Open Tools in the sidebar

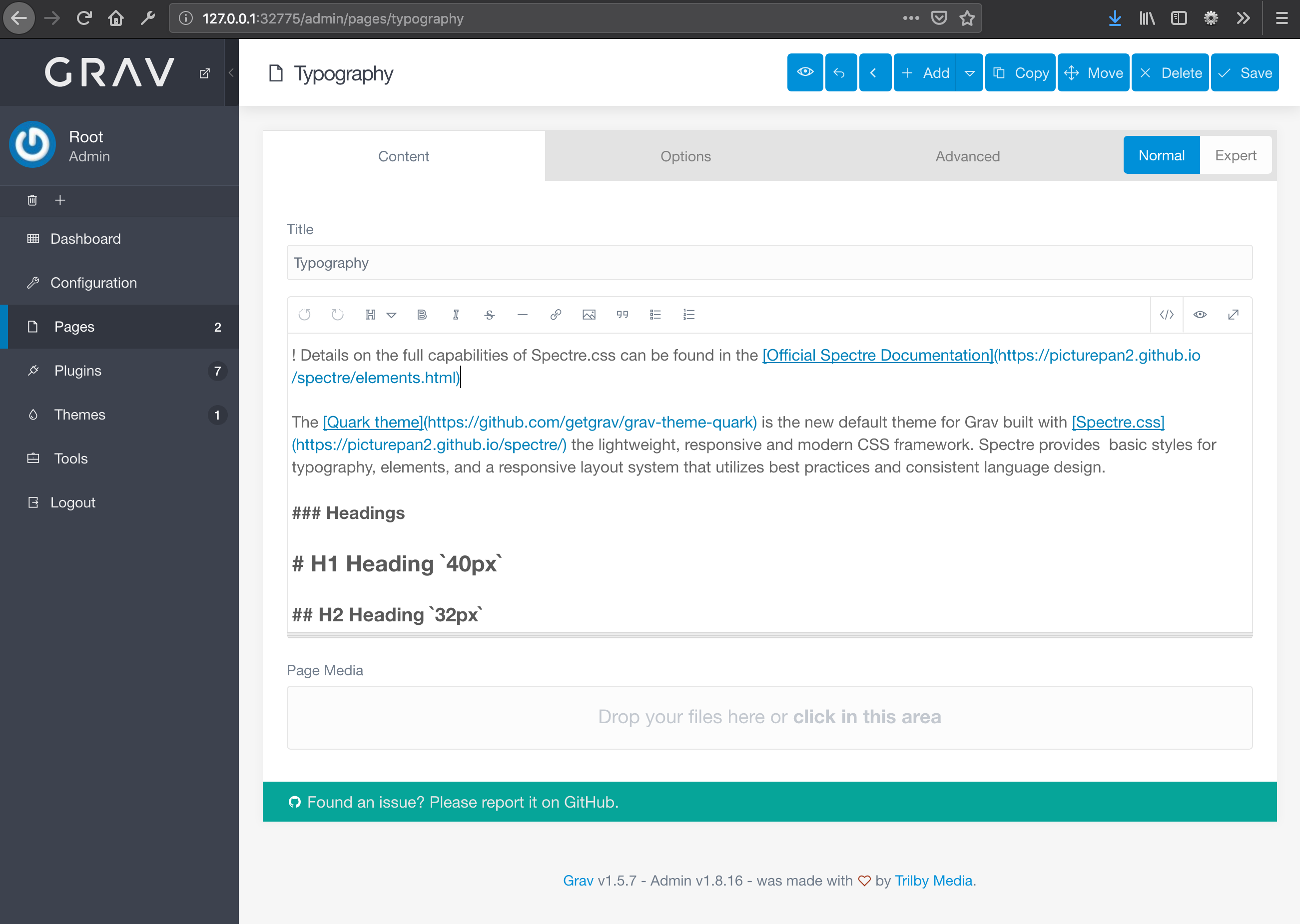119,458
